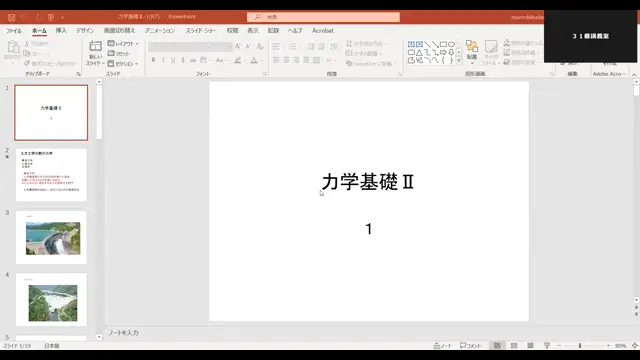Screen dimensions: 640x360
Task: Click the Paste clipboard icon
Action: (13, 47)
